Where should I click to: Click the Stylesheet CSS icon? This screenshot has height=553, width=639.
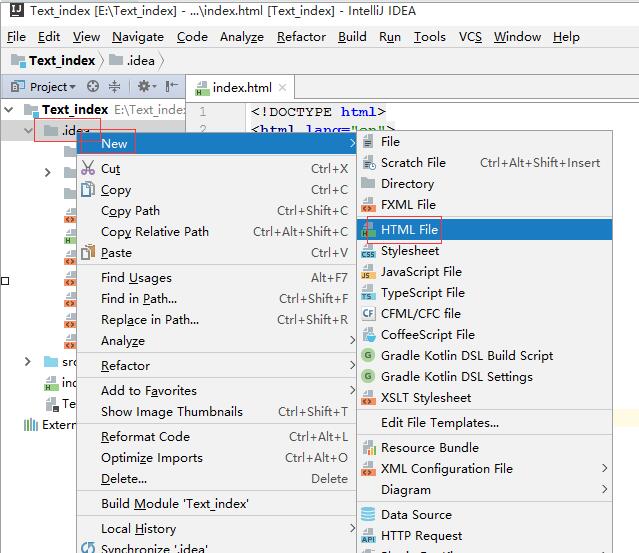(x=368, y=251)
